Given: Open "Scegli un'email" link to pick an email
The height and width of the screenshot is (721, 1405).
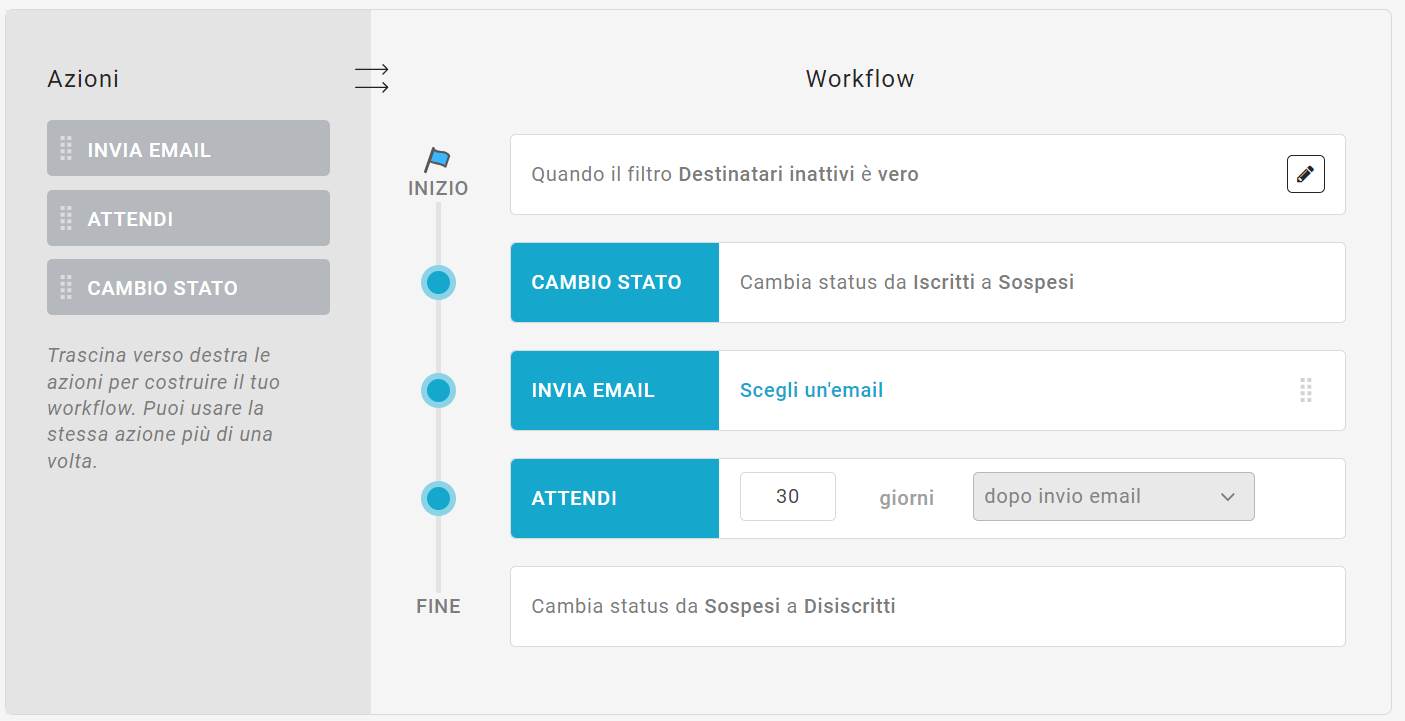Looking at the screenshot, I should pos(811,390).
